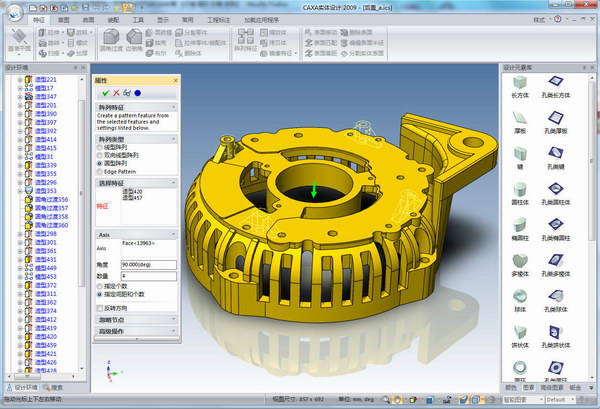Screen dimensions: 600x409
Task: Preview the pattern with the glasses icon
Action: (127, 93)
